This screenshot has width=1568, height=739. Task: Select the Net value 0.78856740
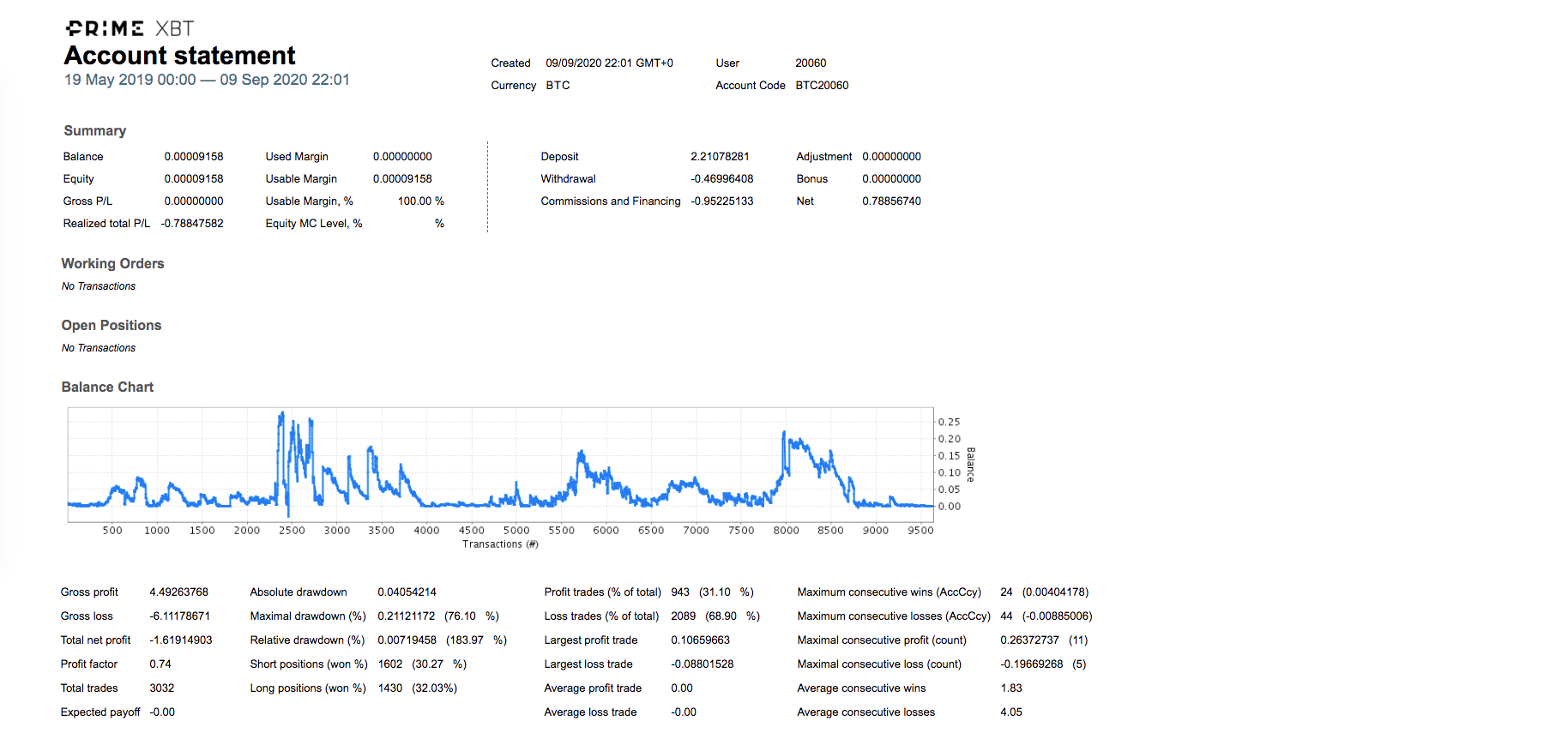pyautogui.click(x=891, y=201)
